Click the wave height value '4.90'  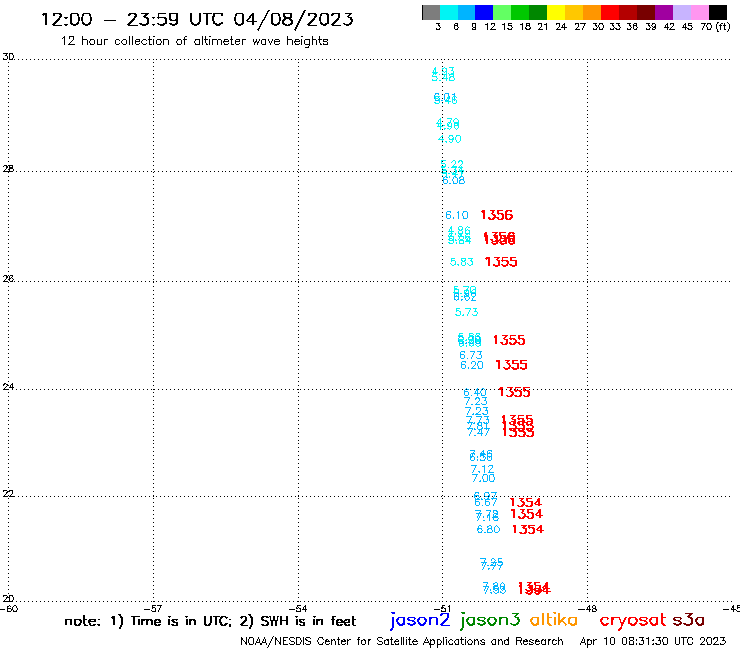(x=450, y=139)
